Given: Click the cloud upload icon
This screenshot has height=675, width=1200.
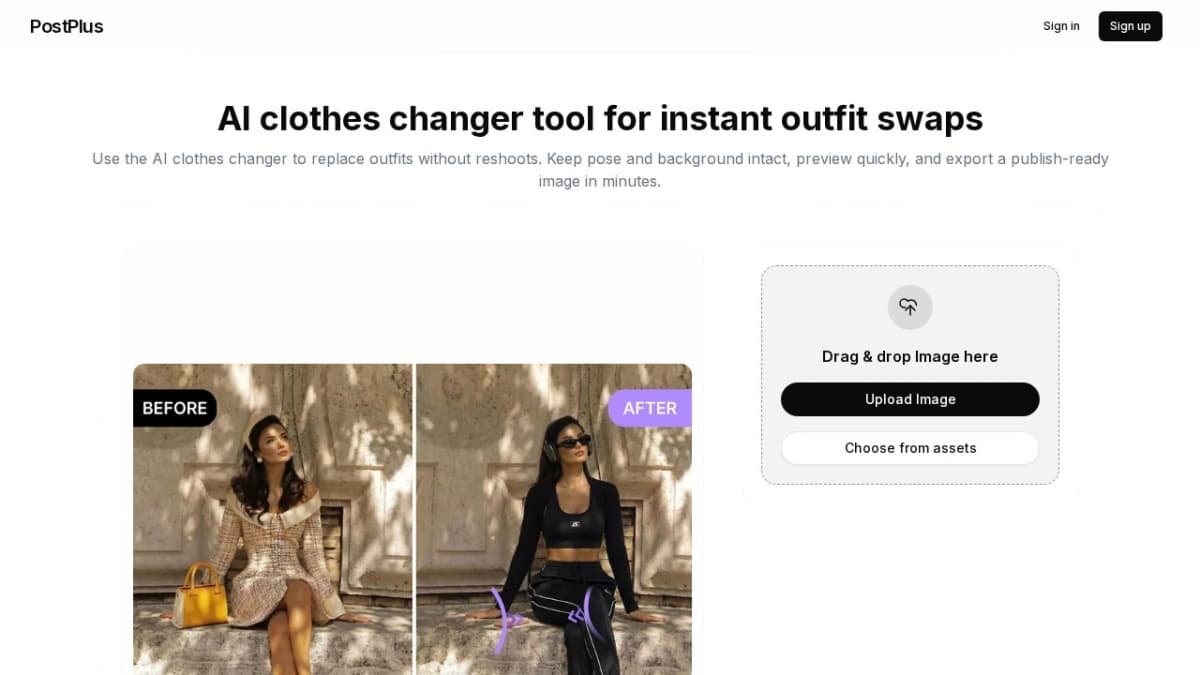Looking at the screenshot, I should (x=909, y=307).
